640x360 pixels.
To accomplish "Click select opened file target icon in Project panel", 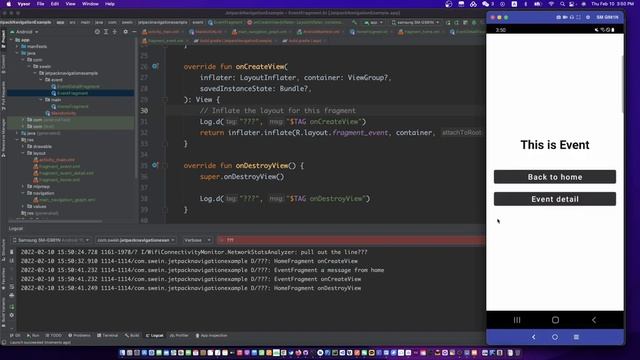I will tap(97, 32).
